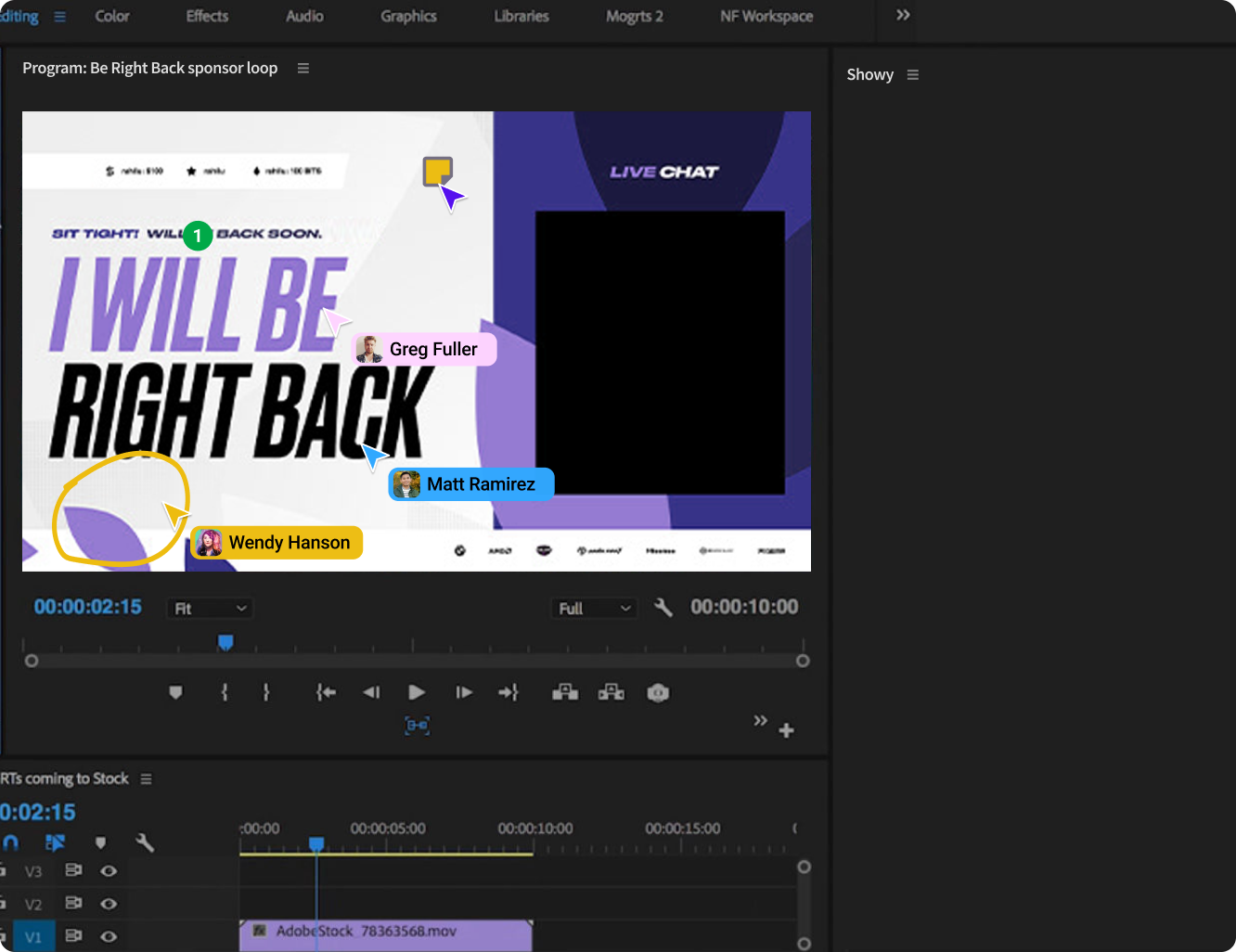This screenshot has width=1236, height=952.
Task: Switch to the Effects workspace tab
Action: (x=207, y=17)
